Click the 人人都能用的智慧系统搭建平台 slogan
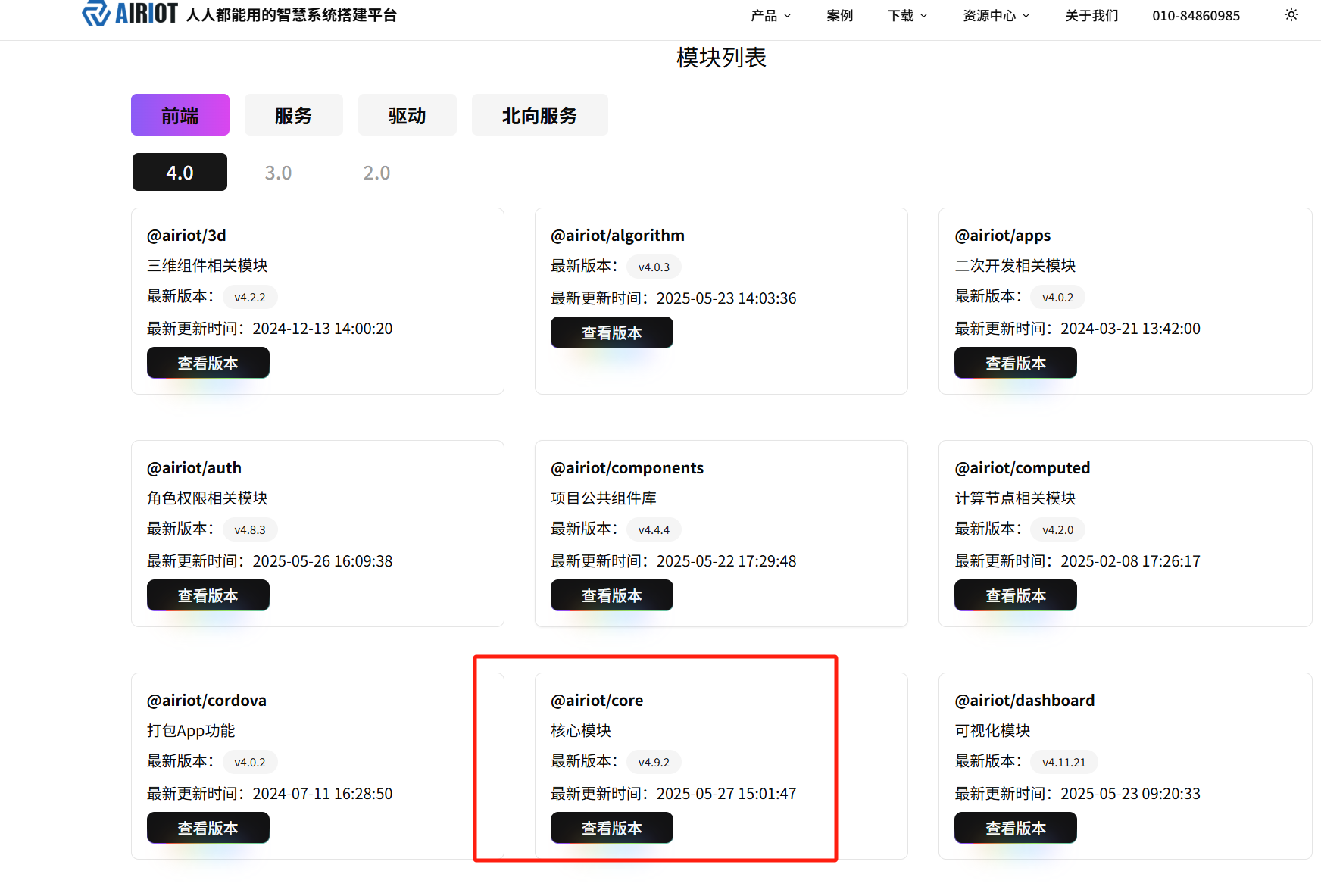Viewport: 1321px width, 896px height. tap(292, 15)
